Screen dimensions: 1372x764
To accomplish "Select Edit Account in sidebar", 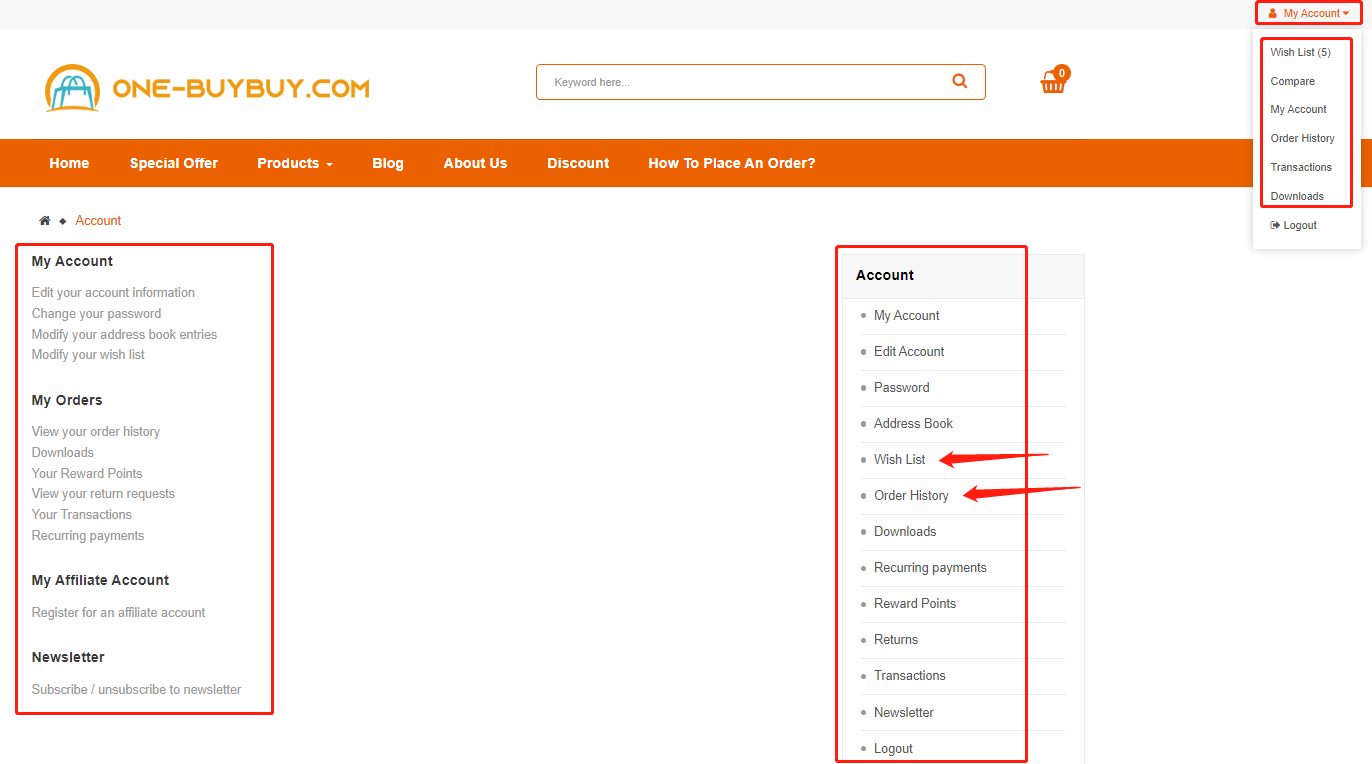I will pyautogui.click(x=909, y=352).
